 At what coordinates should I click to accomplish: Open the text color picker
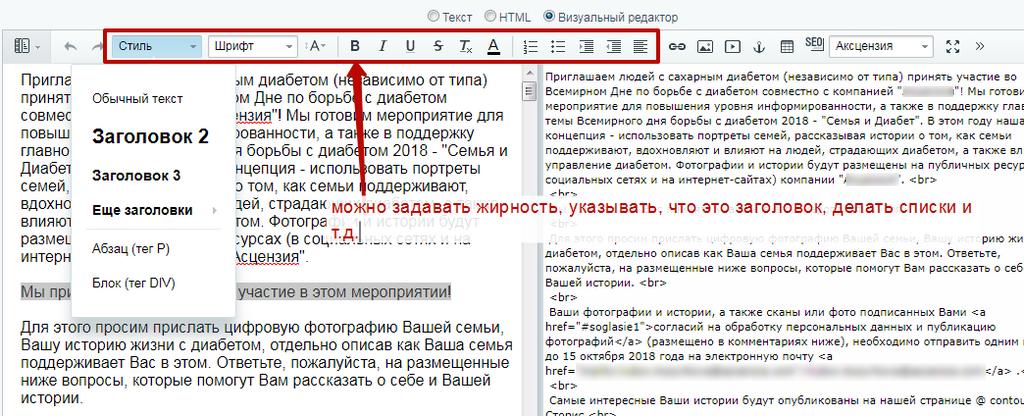494,46
